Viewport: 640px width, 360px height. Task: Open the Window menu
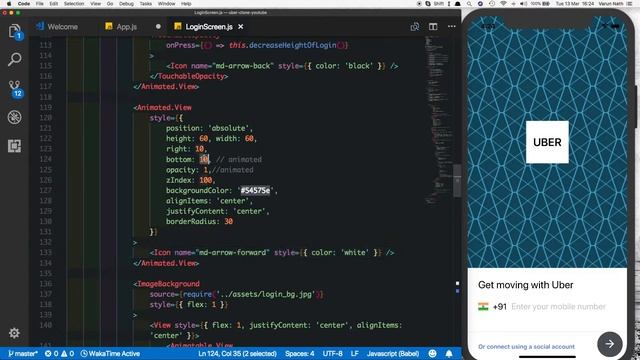click(166, 3)
